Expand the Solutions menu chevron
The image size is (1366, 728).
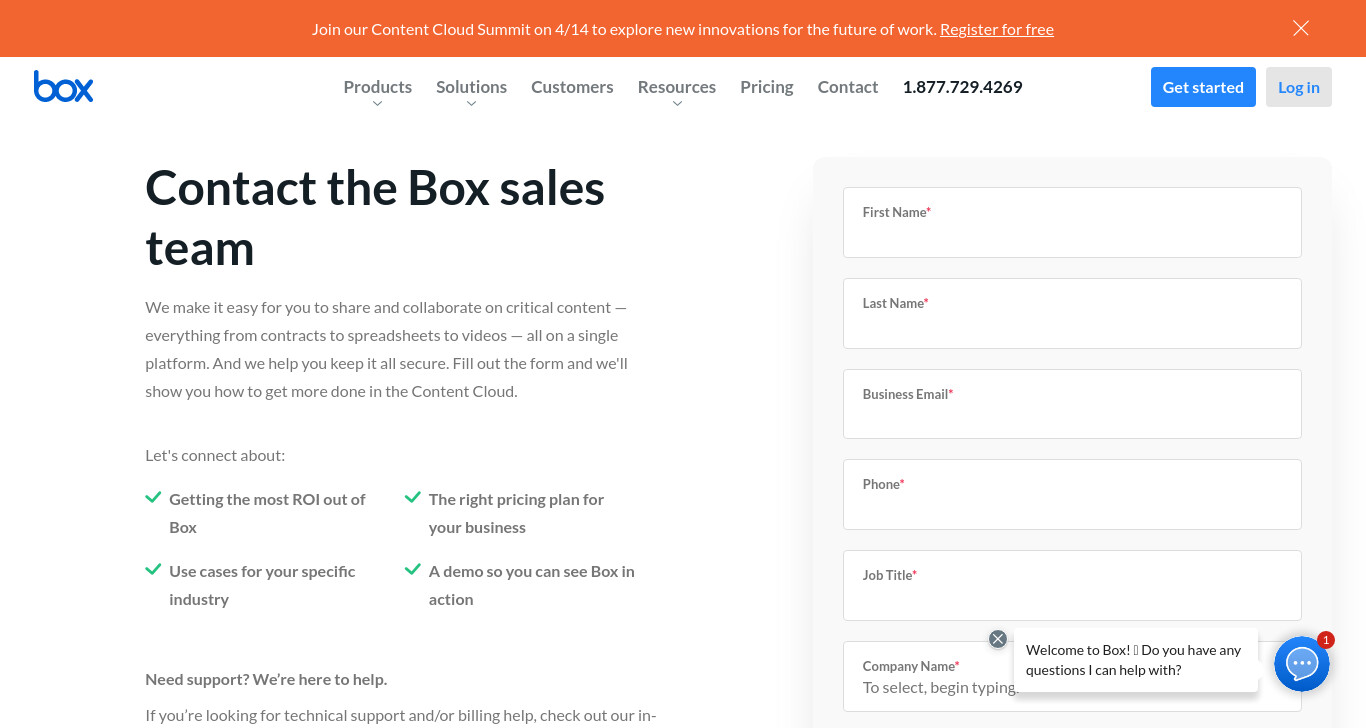coord(471,104)
